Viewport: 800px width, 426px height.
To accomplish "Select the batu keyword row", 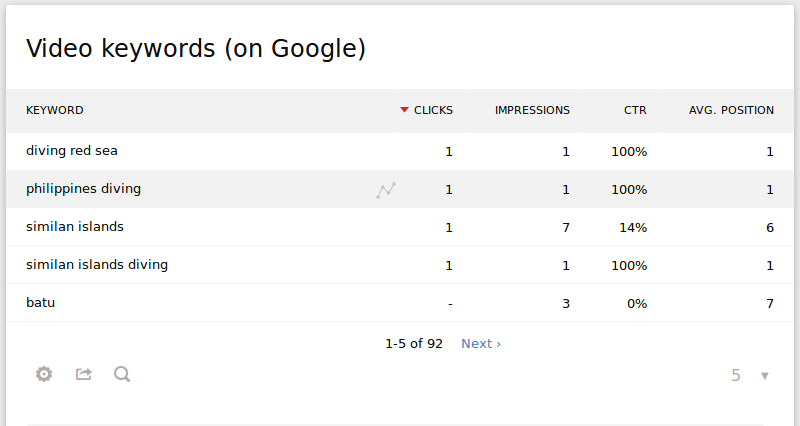I will (x=41, y=302).
